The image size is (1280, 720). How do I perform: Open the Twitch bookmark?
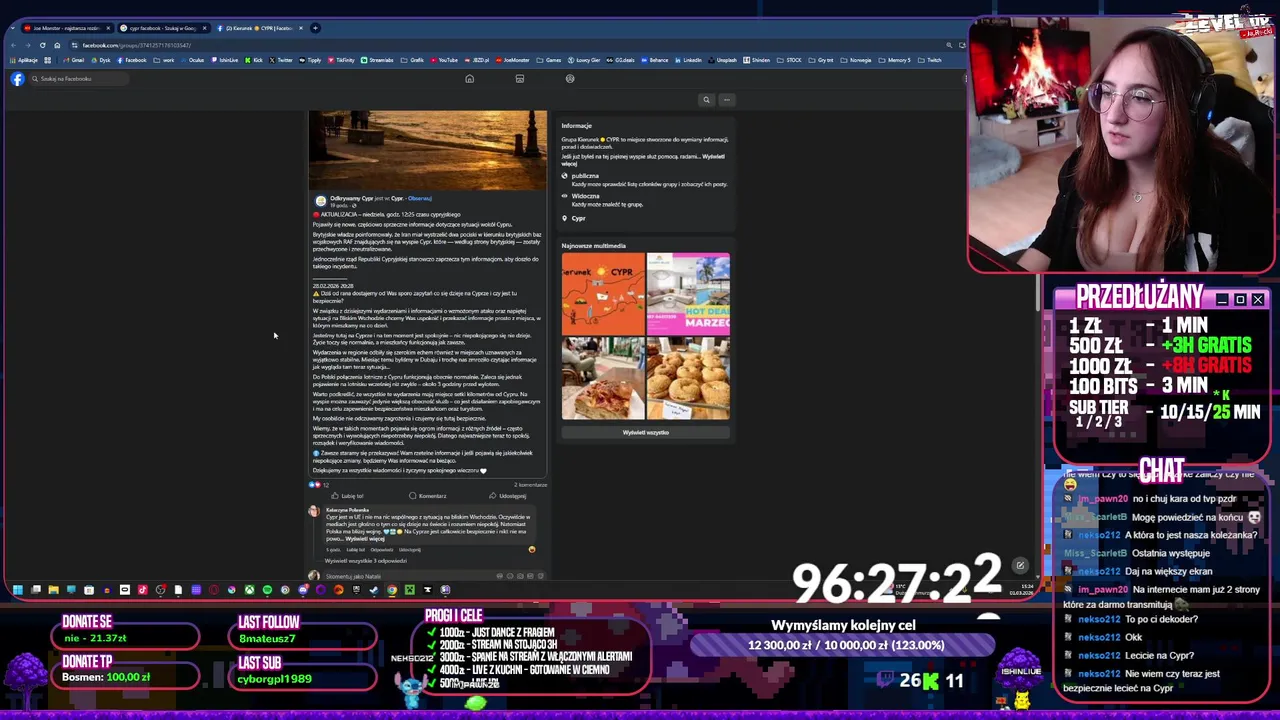tap(929, 60)
